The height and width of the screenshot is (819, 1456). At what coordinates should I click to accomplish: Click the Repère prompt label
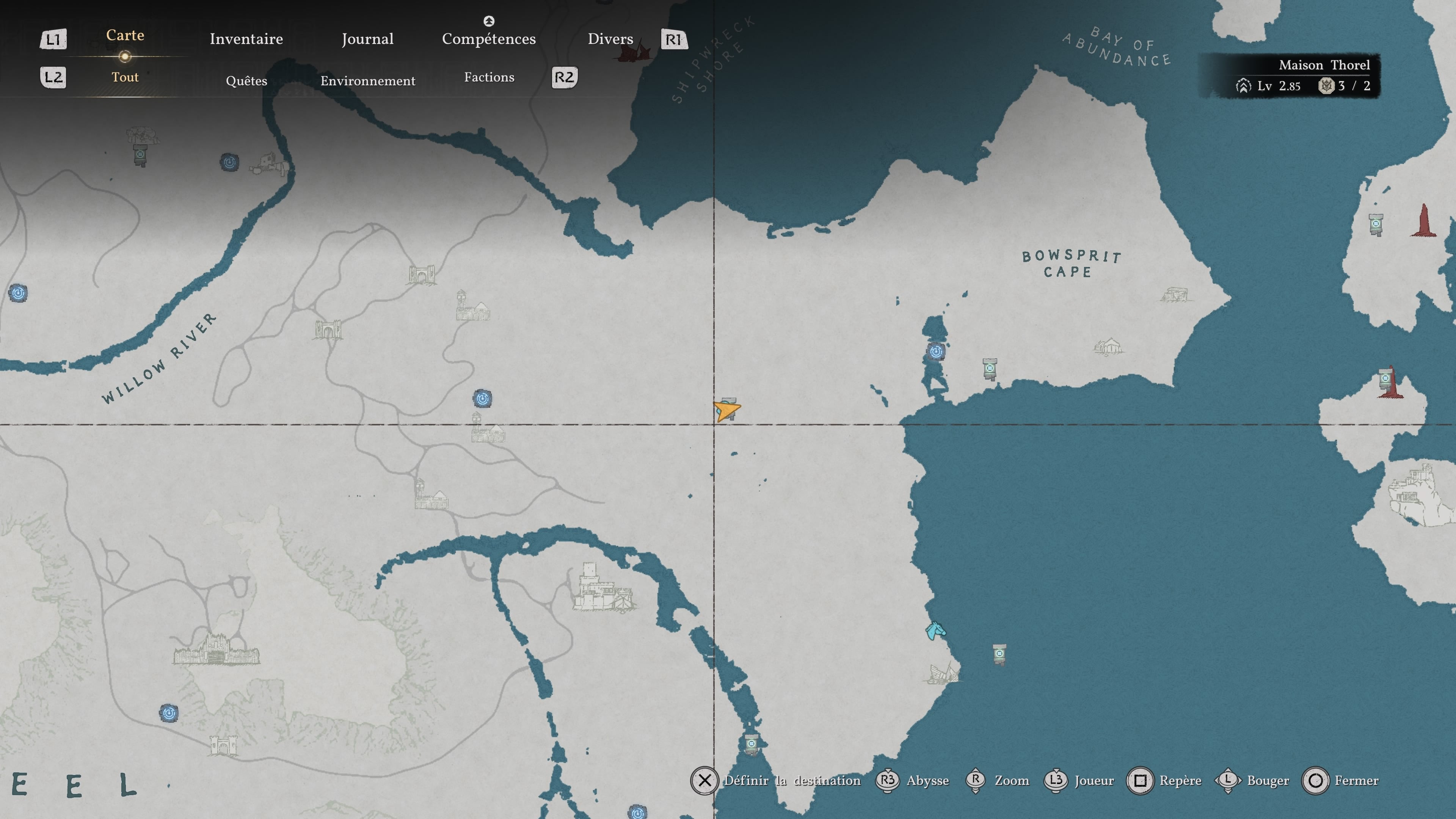click(x=1180, y=781)
